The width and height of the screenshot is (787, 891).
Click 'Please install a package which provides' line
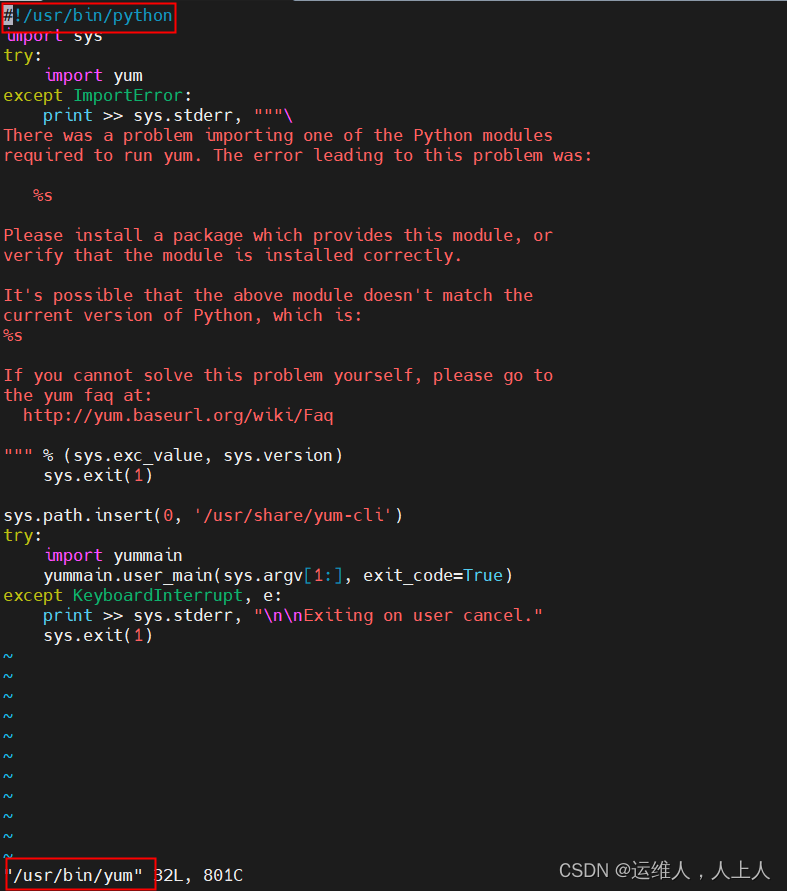coord(278,235)
